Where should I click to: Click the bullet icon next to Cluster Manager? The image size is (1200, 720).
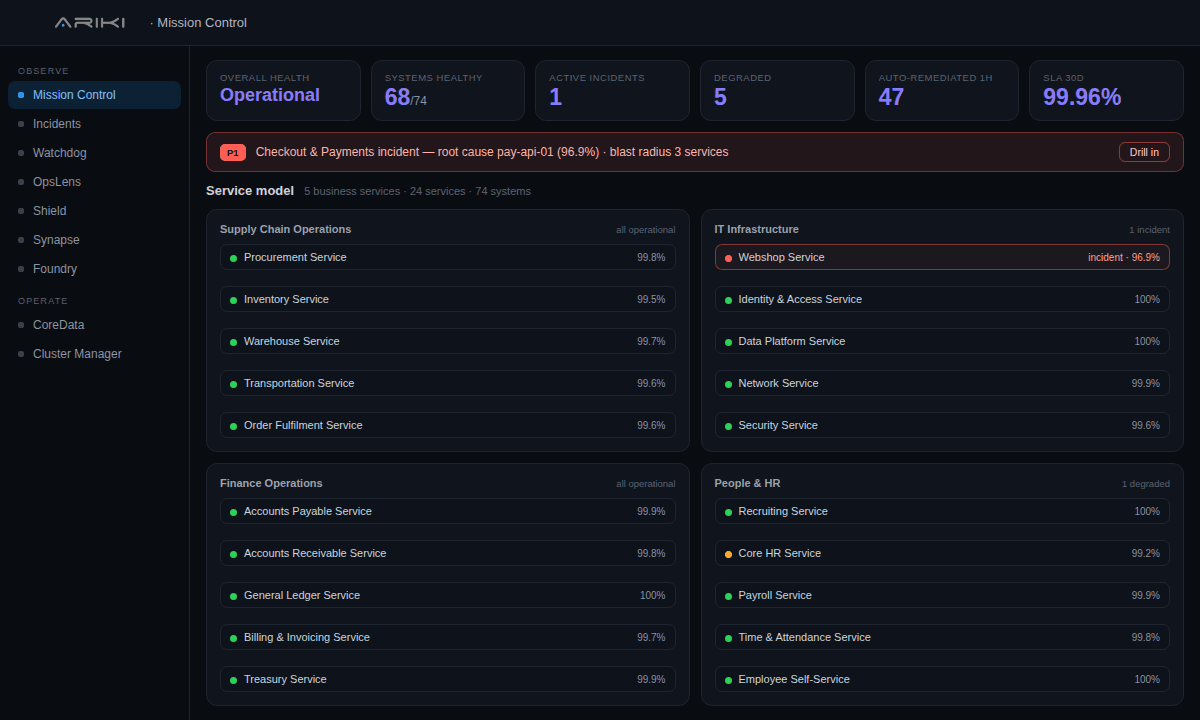21,354
